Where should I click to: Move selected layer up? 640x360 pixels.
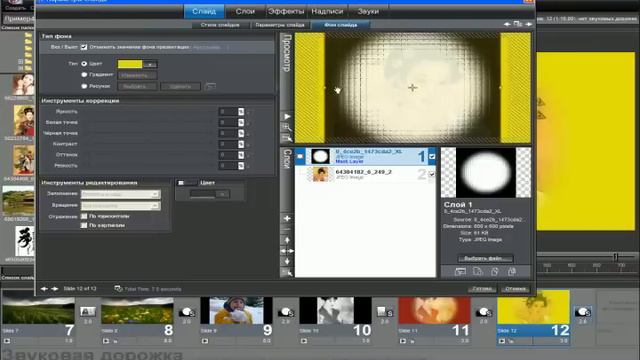click(287, 240)
